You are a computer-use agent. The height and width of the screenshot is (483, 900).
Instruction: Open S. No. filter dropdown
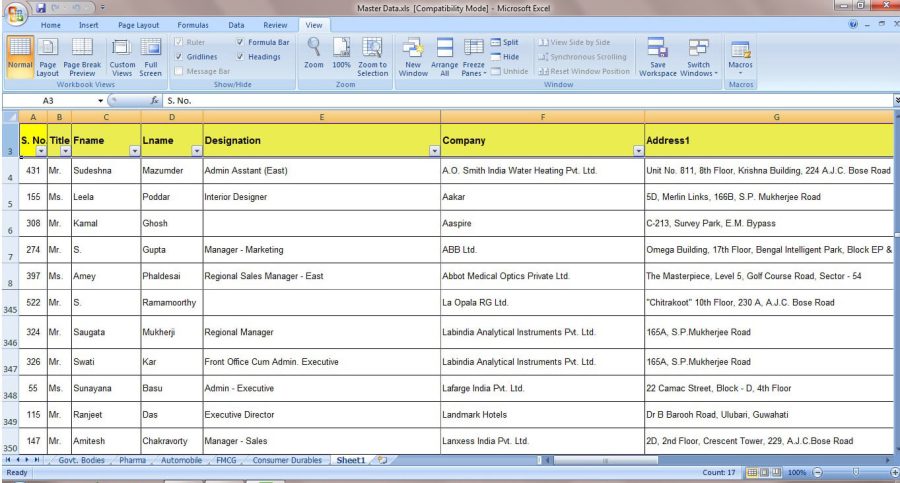[x=41, y=151]
